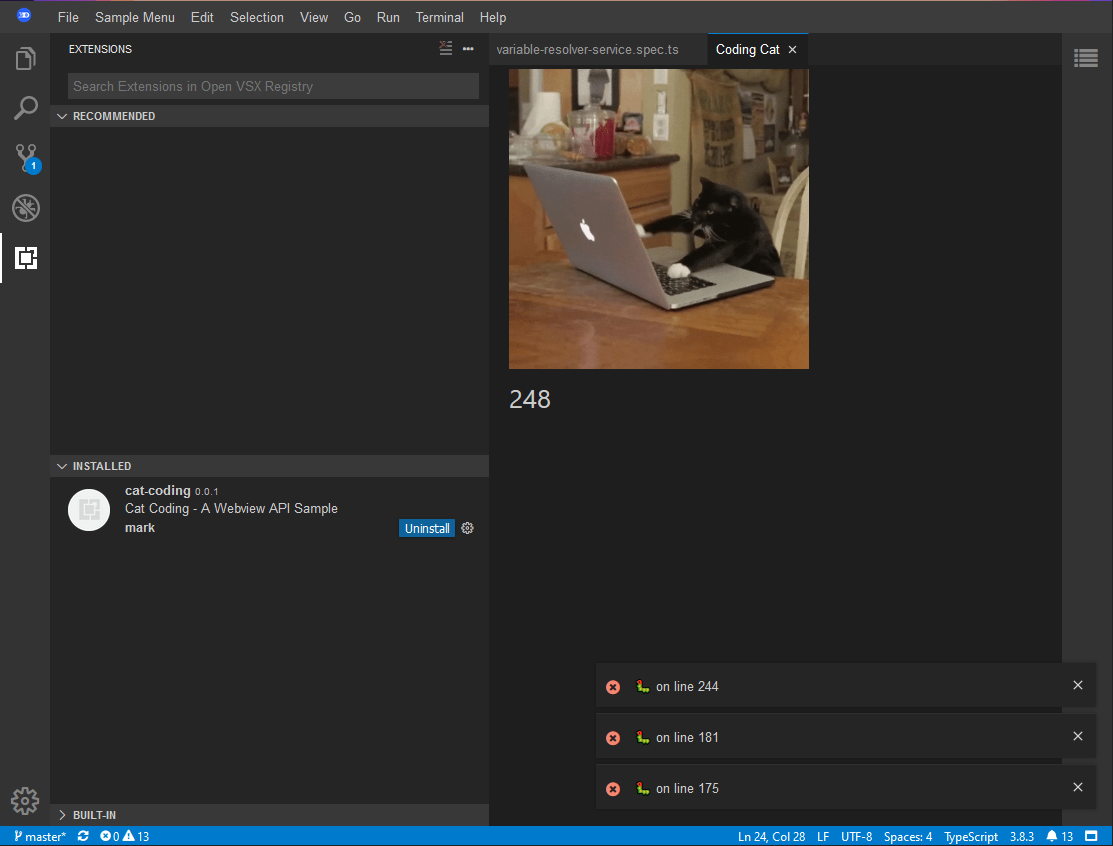This screenshot has width=1113, height=846.
Task: Open the Extensions view More Actions menu
Action: pos(467,48)
